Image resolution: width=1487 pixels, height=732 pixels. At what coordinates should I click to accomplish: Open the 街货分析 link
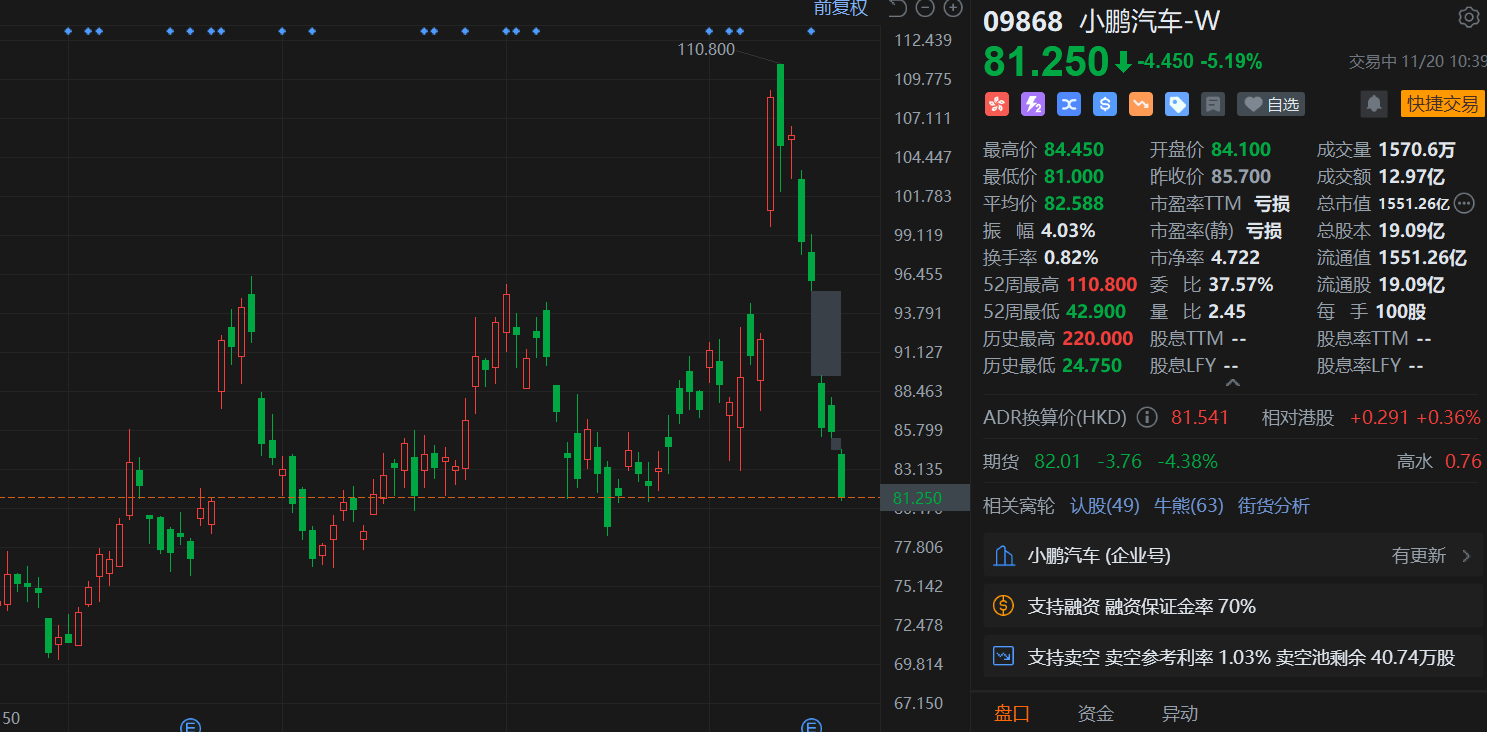1273,506
